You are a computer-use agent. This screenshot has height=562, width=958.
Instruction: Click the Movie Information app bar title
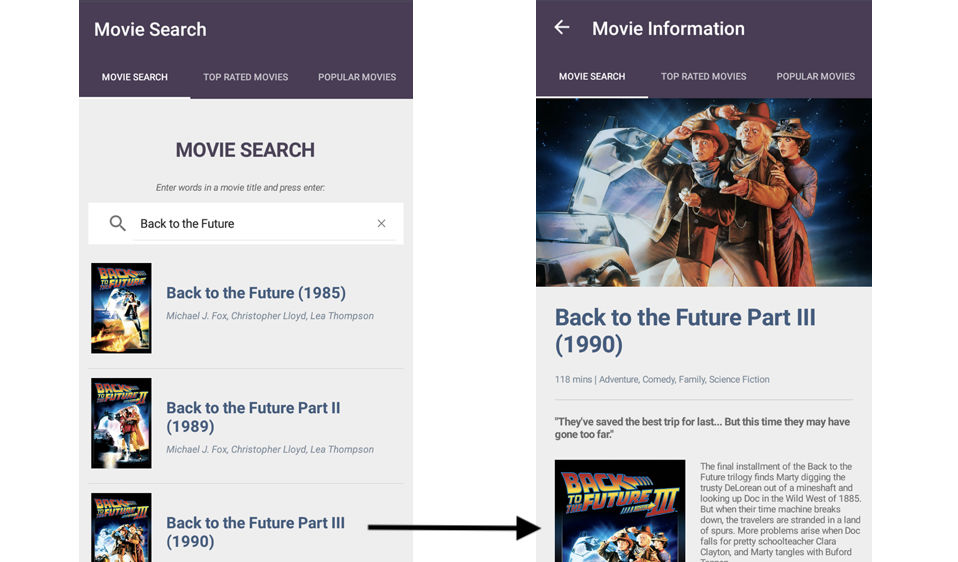(668, 28)
